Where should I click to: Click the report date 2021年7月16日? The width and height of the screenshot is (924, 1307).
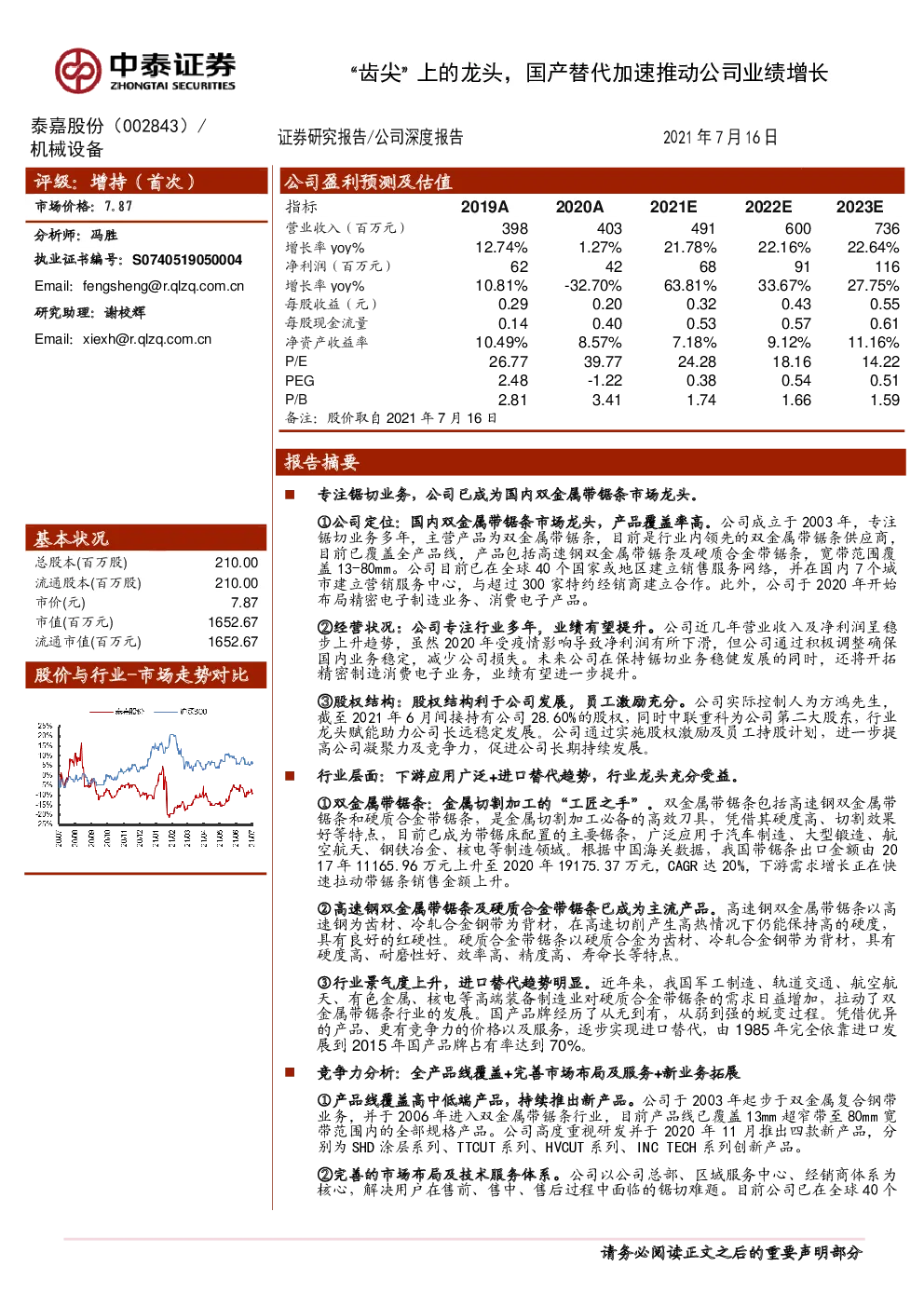(720, 137)
